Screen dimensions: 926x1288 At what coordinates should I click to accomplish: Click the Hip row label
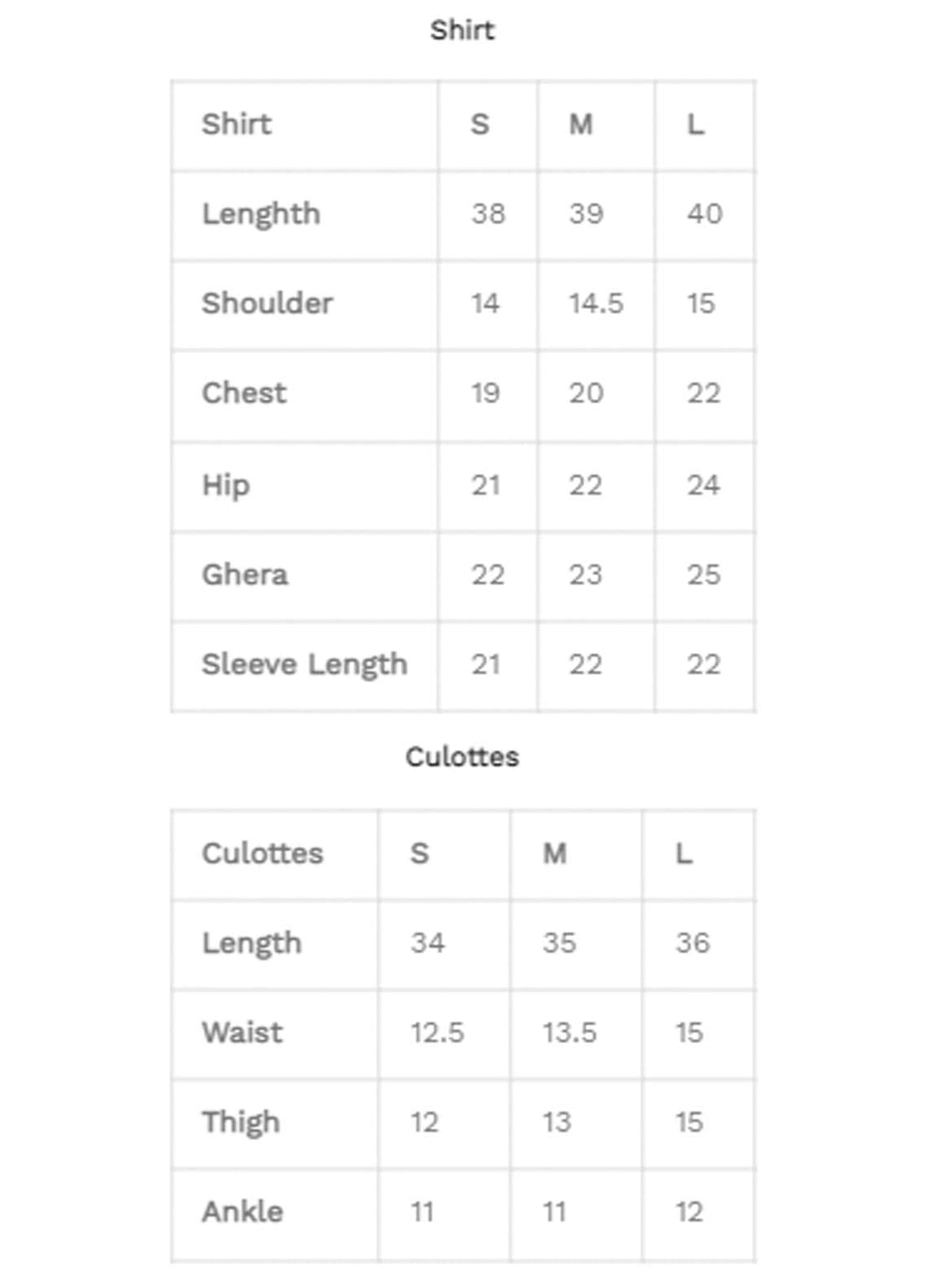225,485
